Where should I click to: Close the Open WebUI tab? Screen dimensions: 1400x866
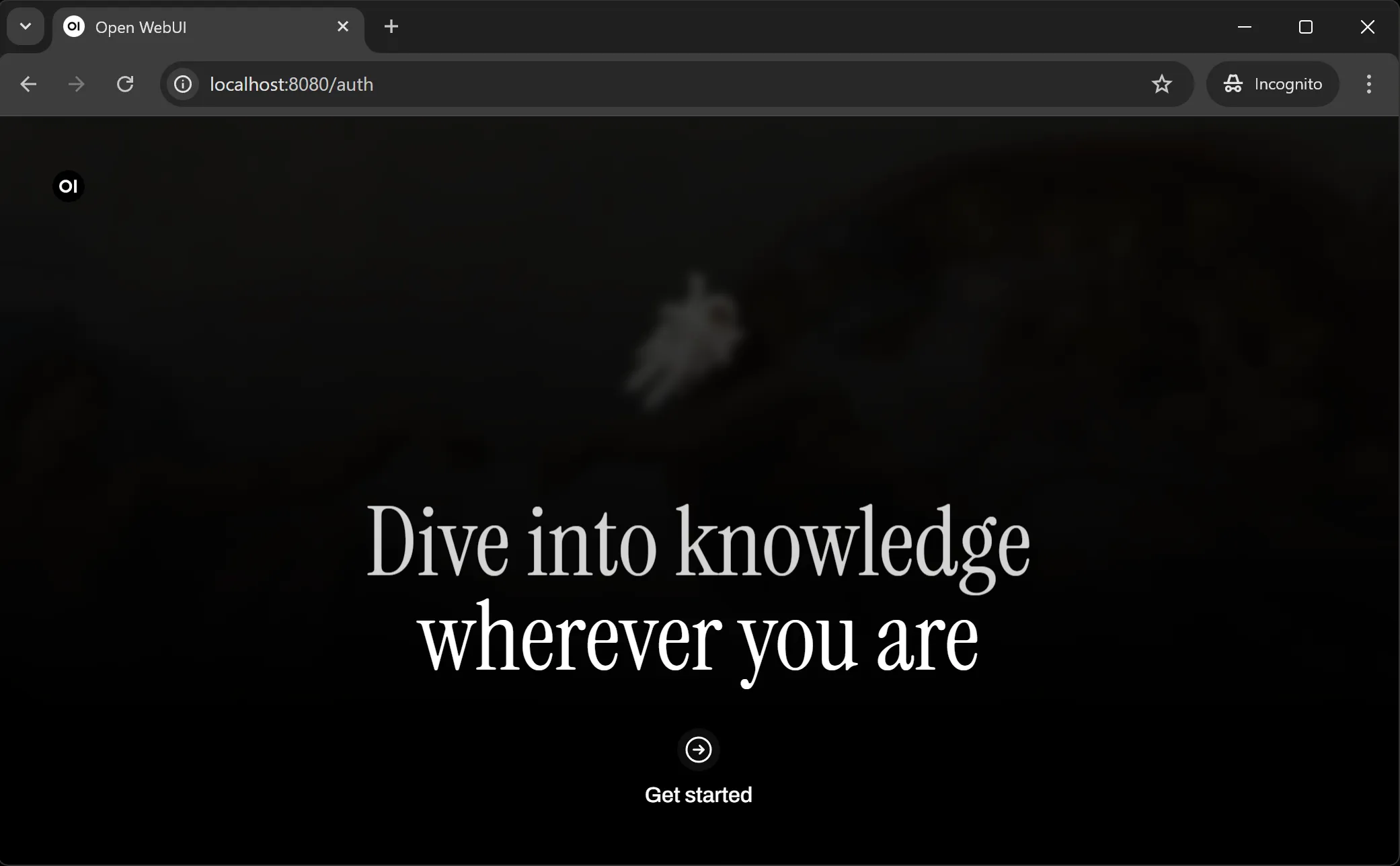coord(343,26)
